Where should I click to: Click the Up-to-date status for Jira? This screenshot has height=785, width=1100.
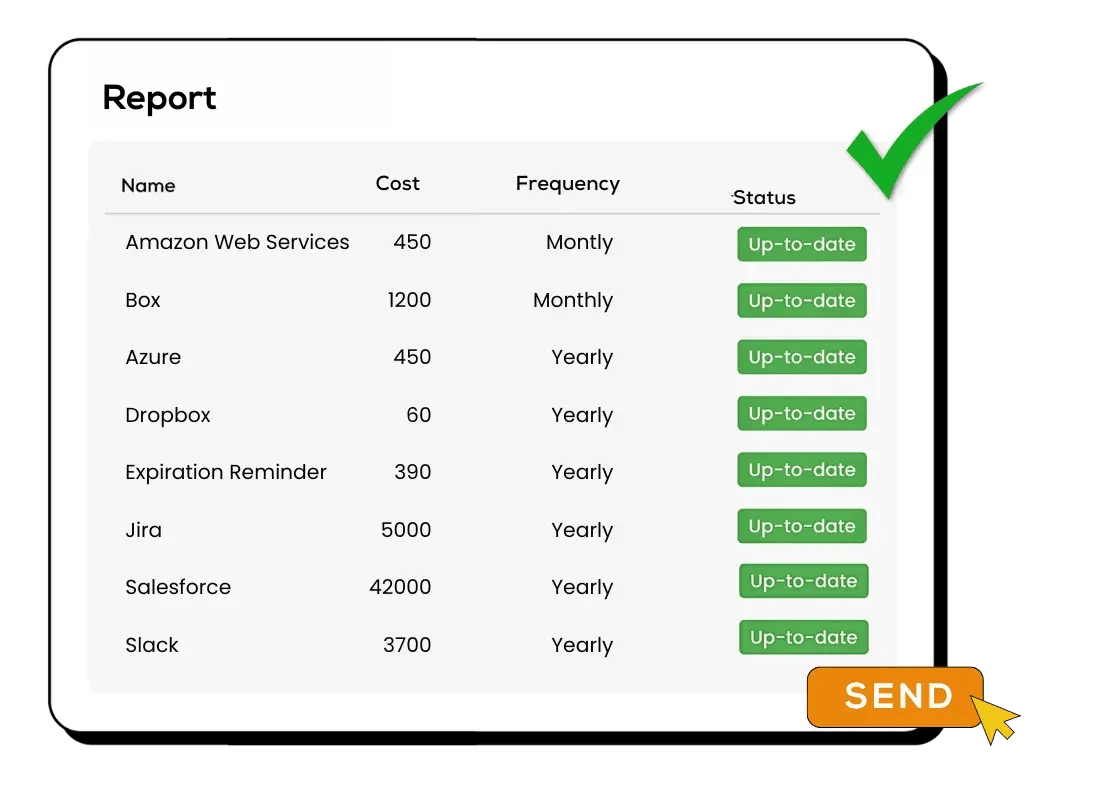pos(802,526)
